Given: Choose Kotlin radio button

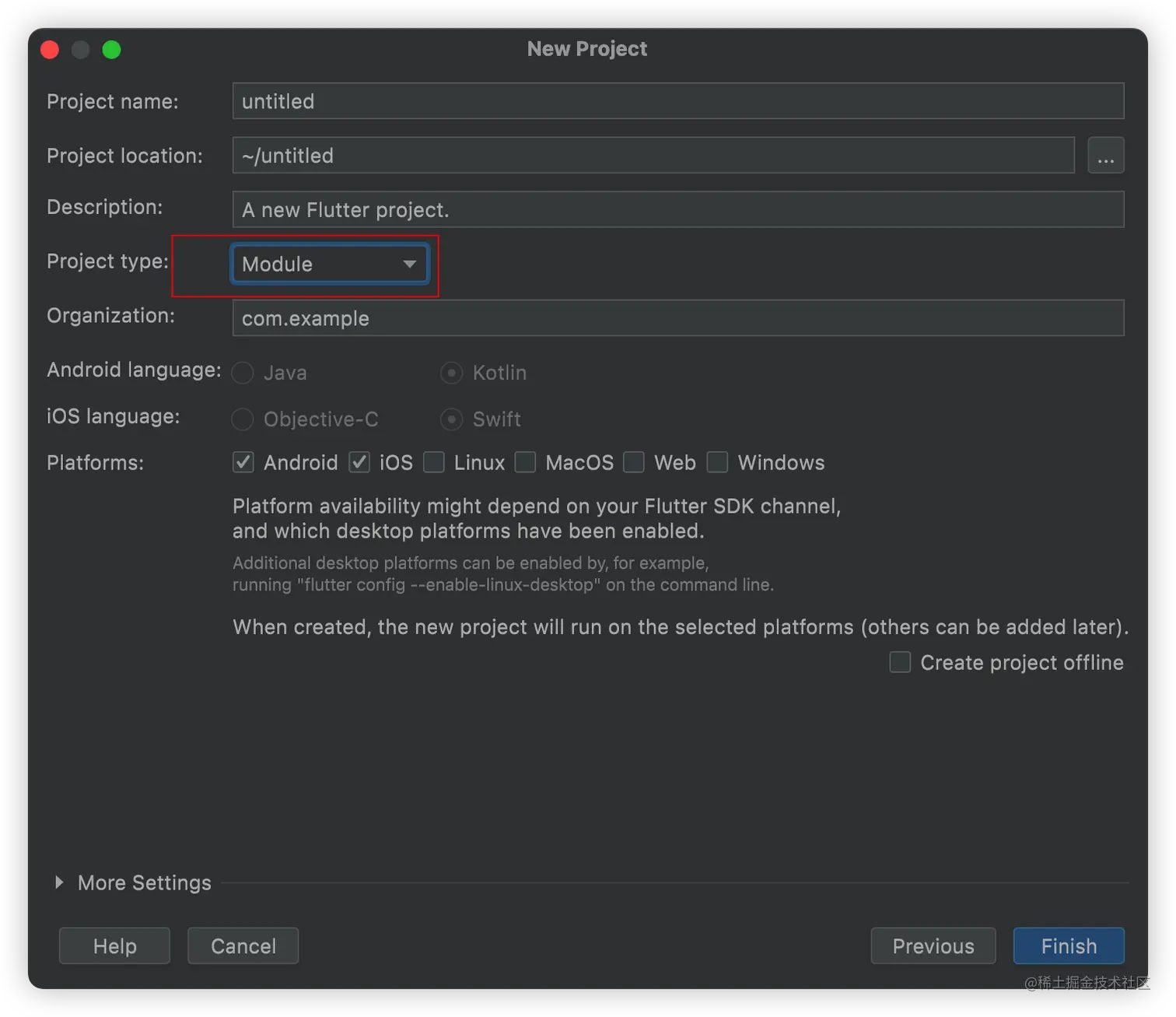Looking at the screenshot, I should tap(451, 373).
